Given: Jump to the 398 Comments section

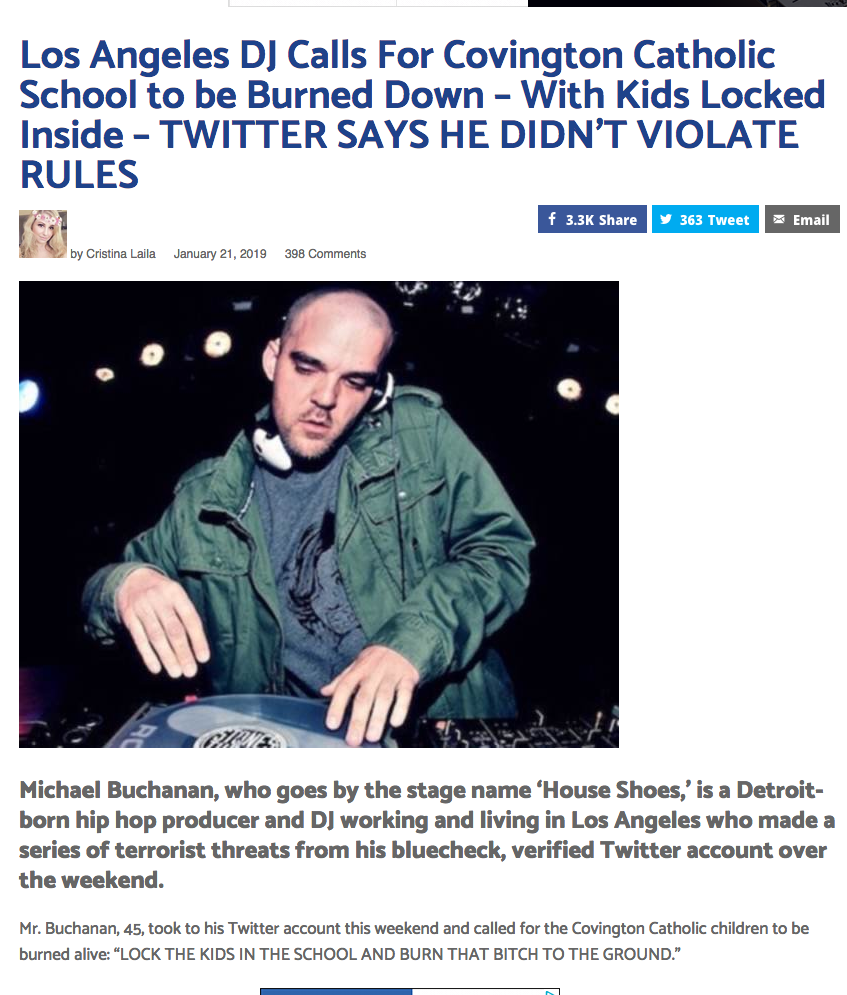Looking at the screenshot, I should pos(325,254).
